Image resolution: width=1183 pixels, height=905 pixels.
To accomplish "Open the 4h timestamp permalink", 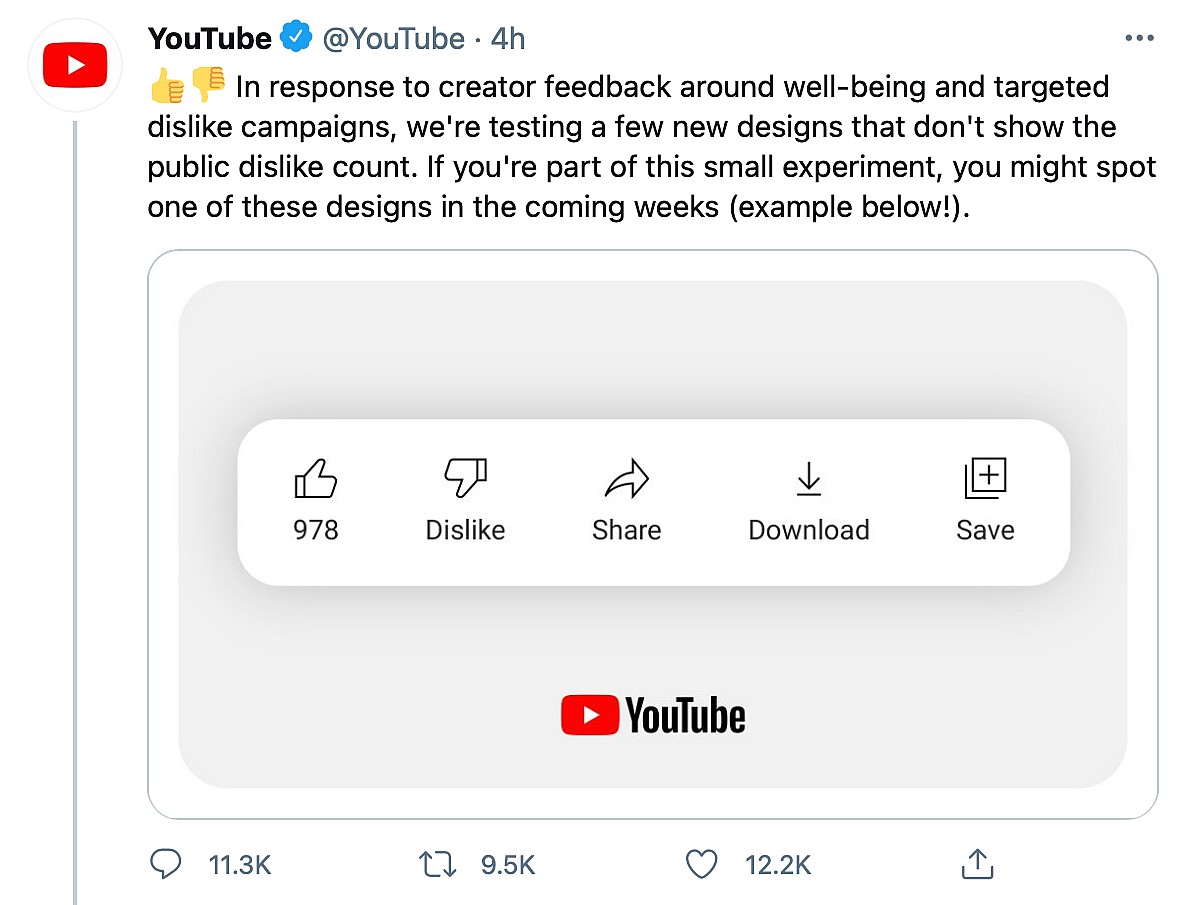I will pyautogui.click(x=508, y=39).
